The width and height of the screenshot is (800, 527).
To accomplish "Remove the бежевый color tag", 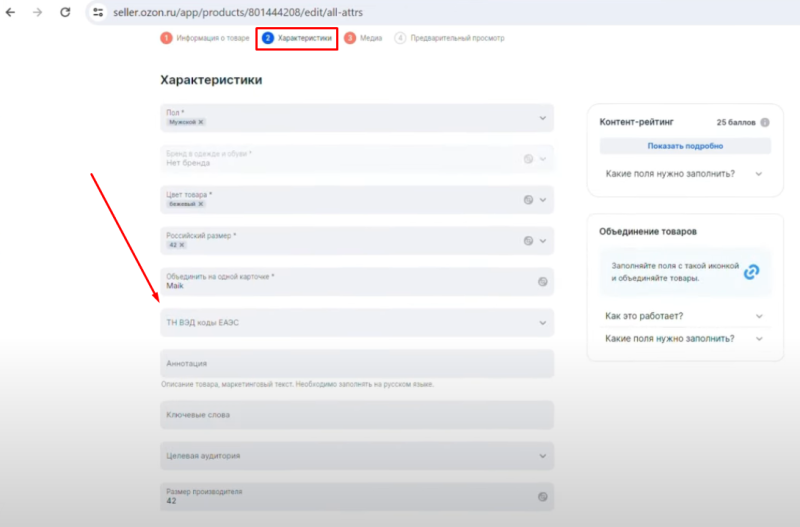I will [200, 203].
